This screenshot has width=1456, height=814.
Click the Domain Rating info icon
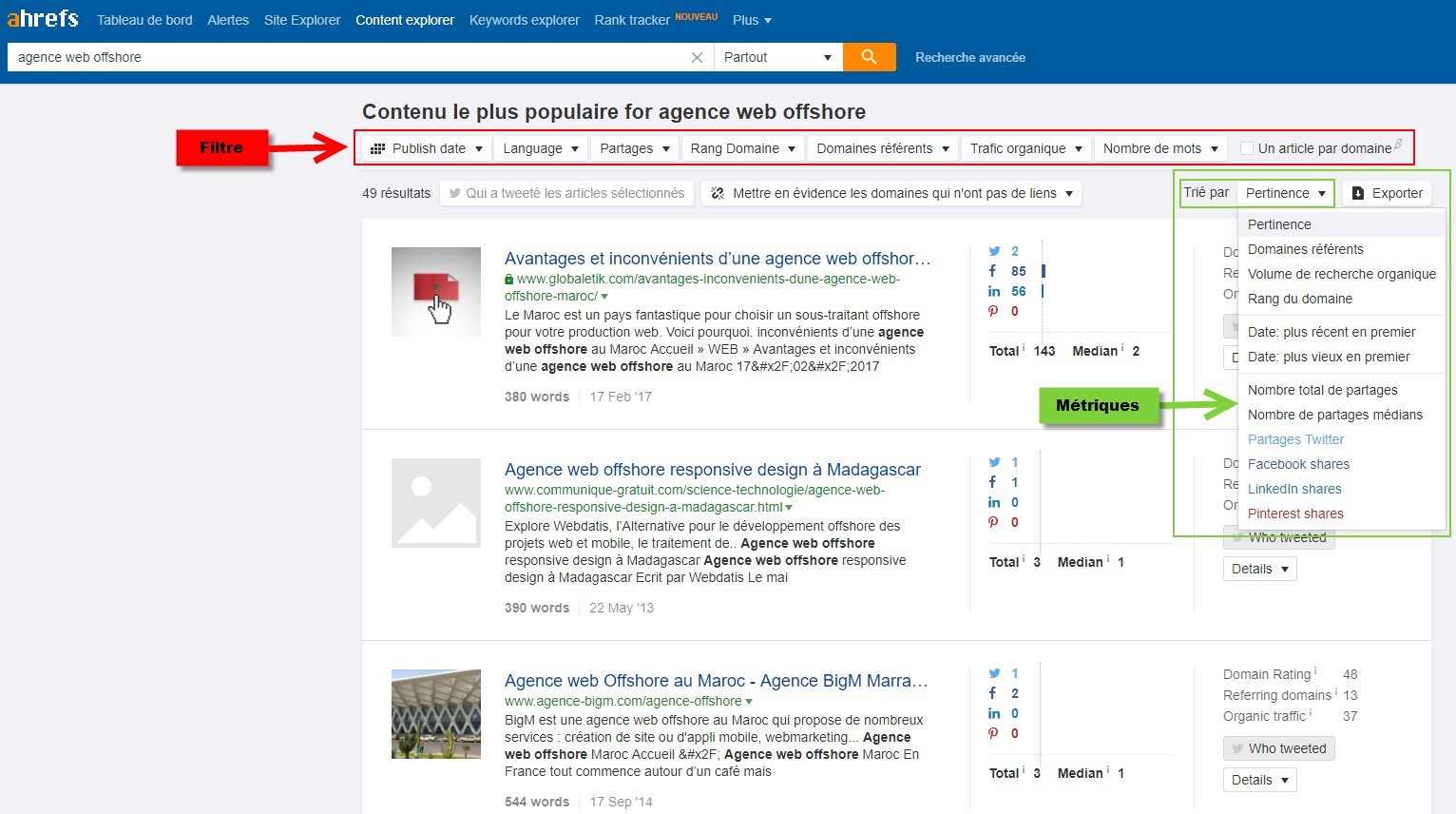coord(1315,671)
